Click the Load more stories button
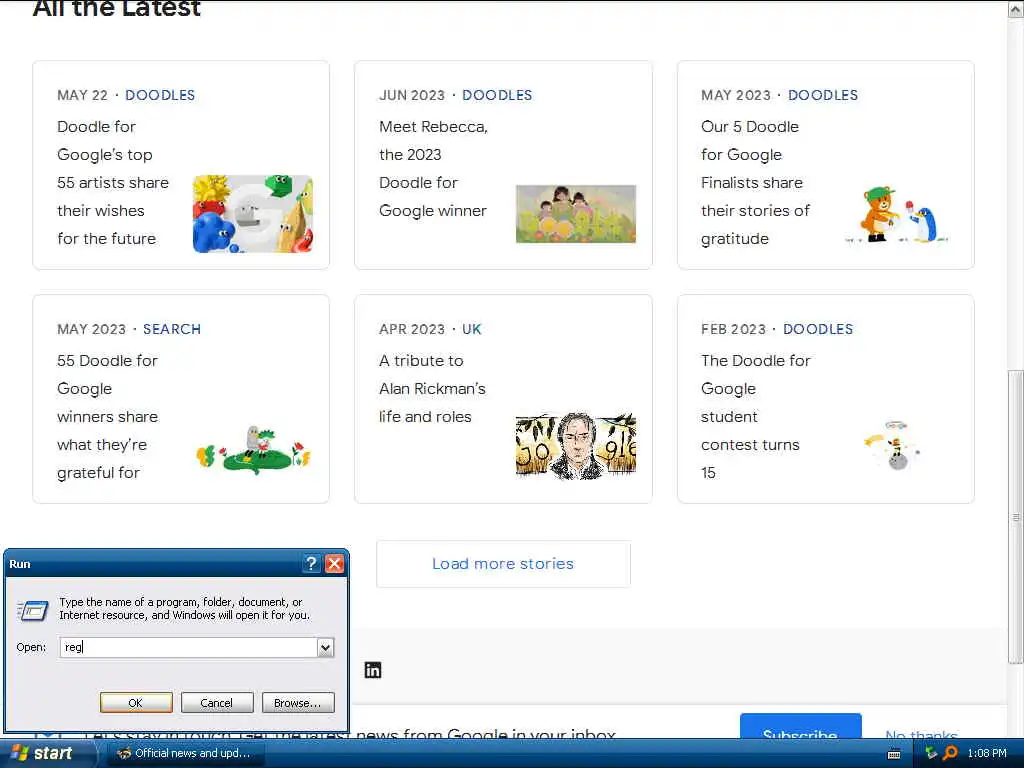1024x768 pixels. pyautogui.click(x=503, y=564)
